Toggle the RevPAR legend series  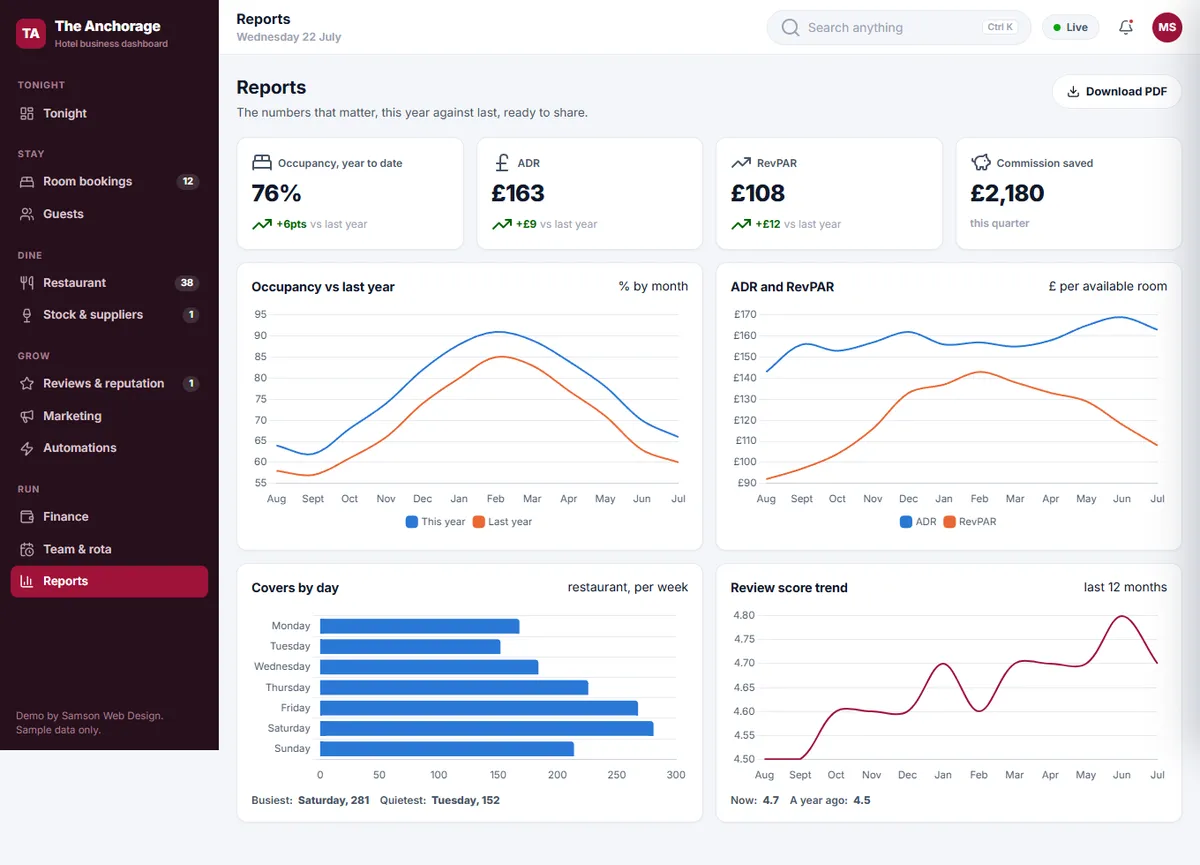point(970,522)
